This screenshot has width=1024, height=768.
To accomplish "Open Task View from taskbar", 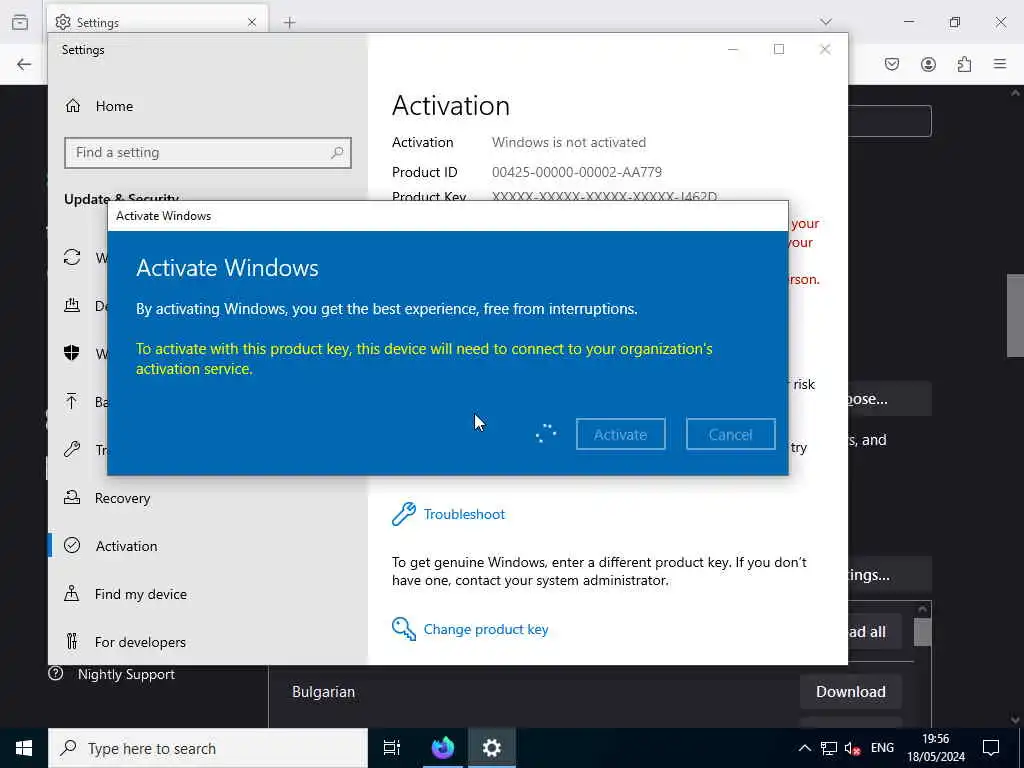I will [392, 748].
